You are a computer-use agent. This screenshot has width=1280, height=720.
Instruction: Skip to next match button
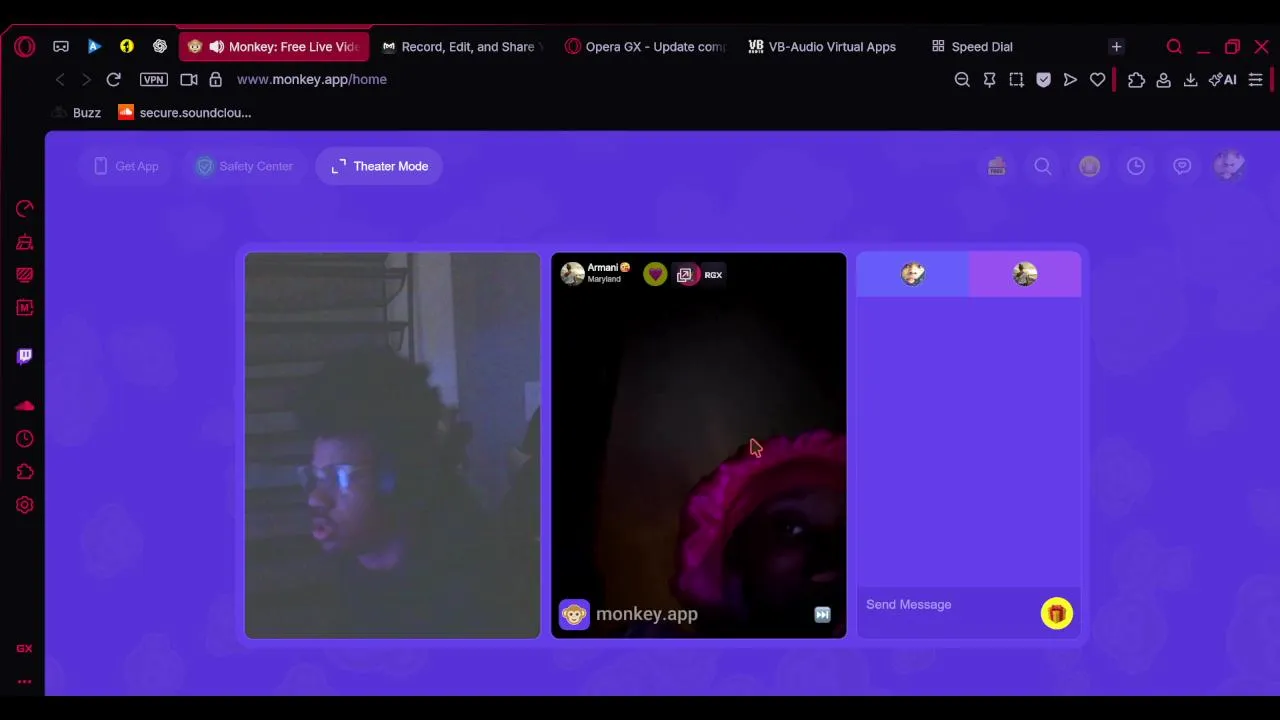tap(822, 615)
